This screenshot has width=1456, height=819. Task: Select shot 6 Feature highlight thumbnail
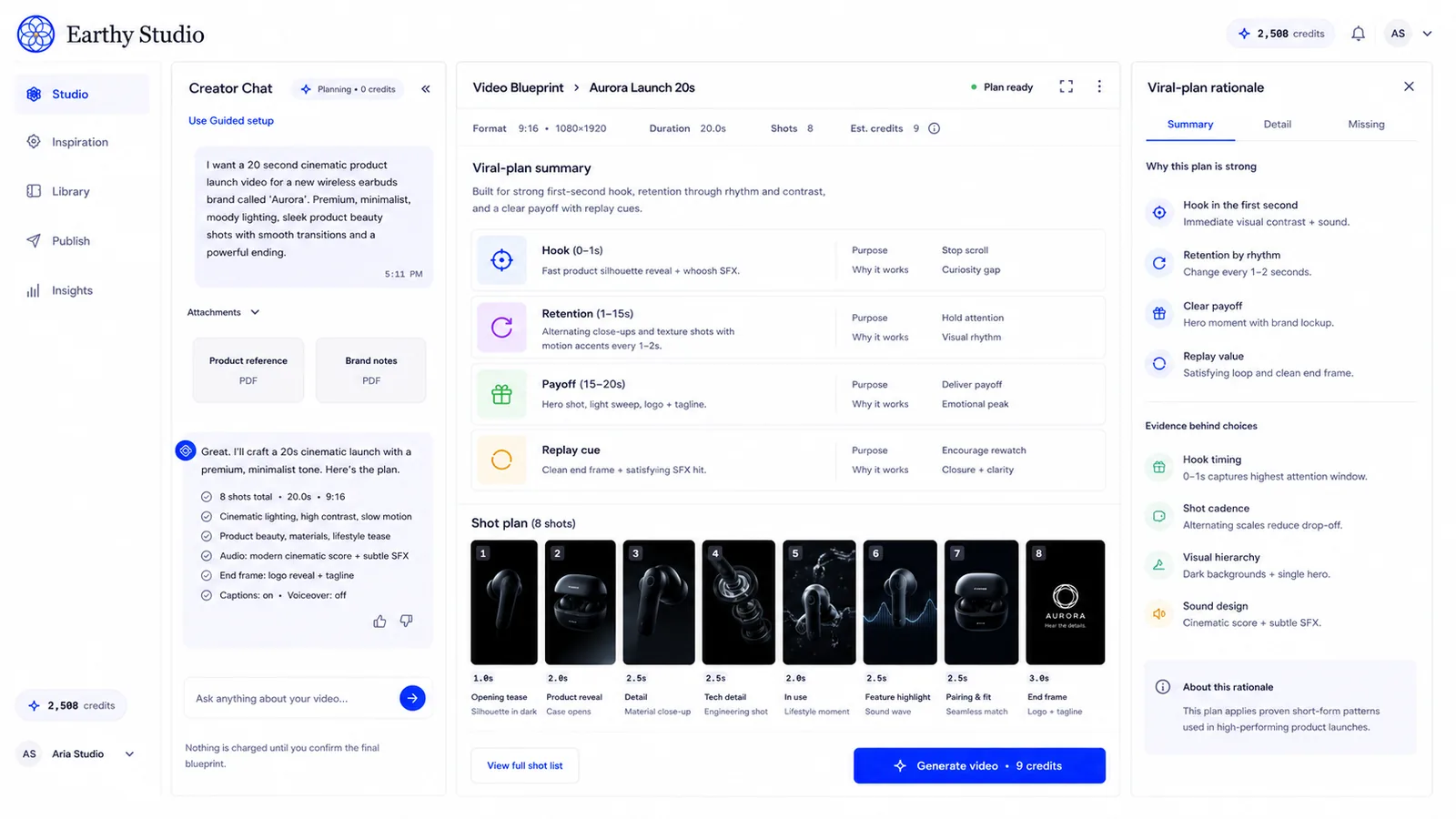tap(900, 602)
